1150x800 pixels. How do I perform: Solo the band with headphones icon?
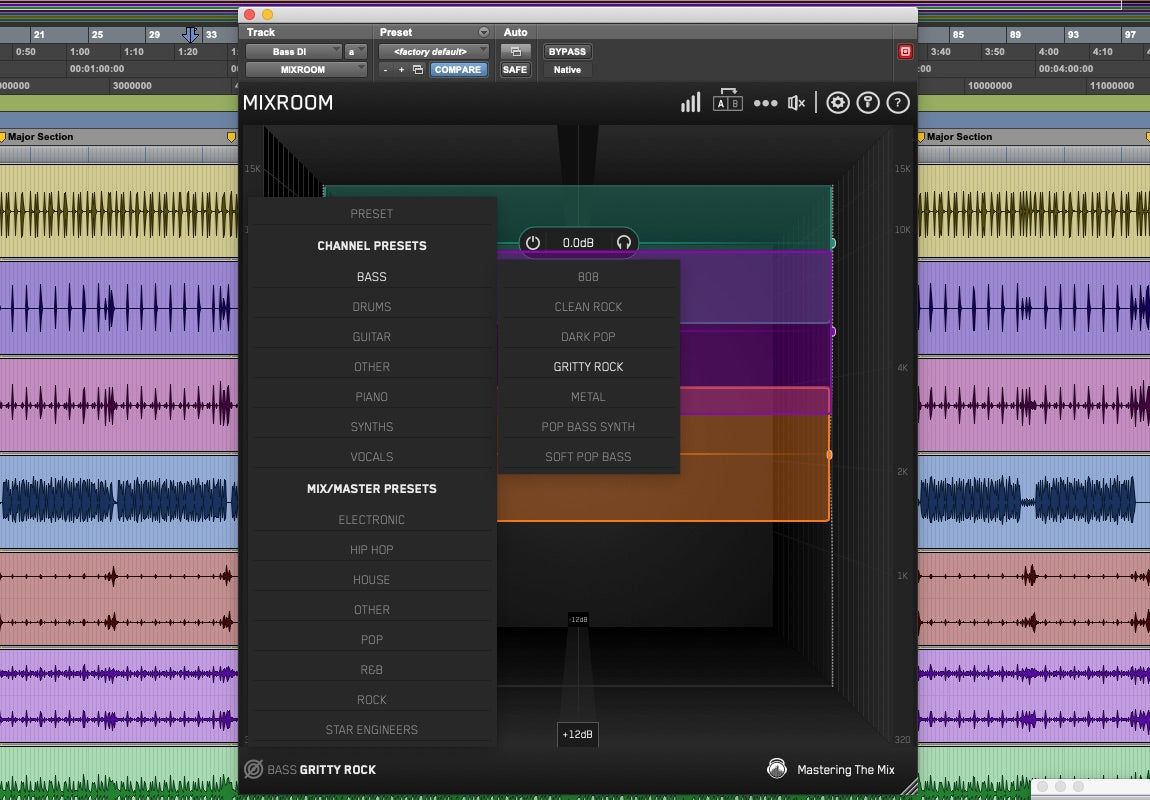[x=623, y=243]
